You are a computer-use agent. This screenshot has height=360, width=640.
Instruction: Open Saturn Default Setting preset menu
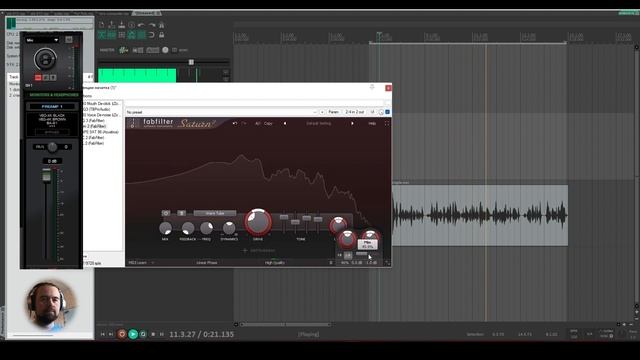point(319,123)
